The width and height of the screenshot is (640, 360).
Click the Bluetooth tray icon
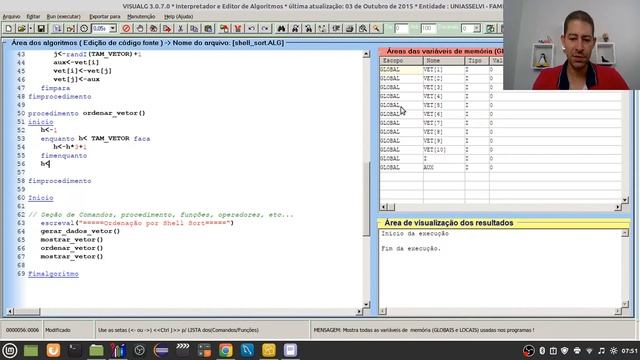pos(542,351)
